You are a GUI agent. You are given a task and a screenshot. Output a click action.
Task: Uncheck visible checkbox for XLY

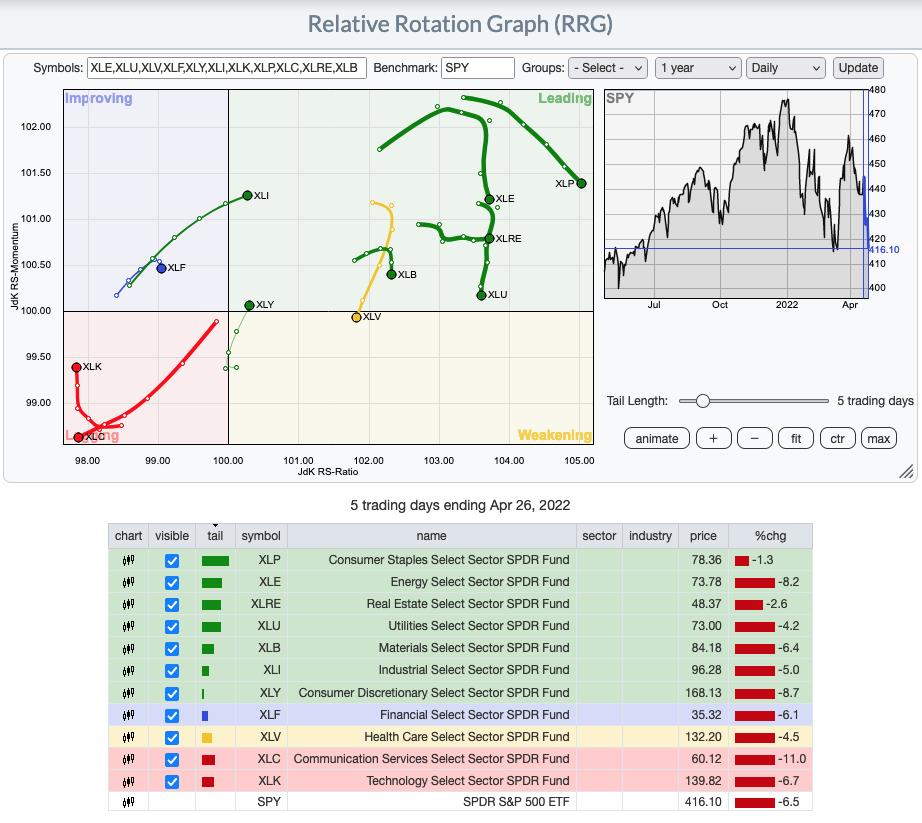pos(172,694)
